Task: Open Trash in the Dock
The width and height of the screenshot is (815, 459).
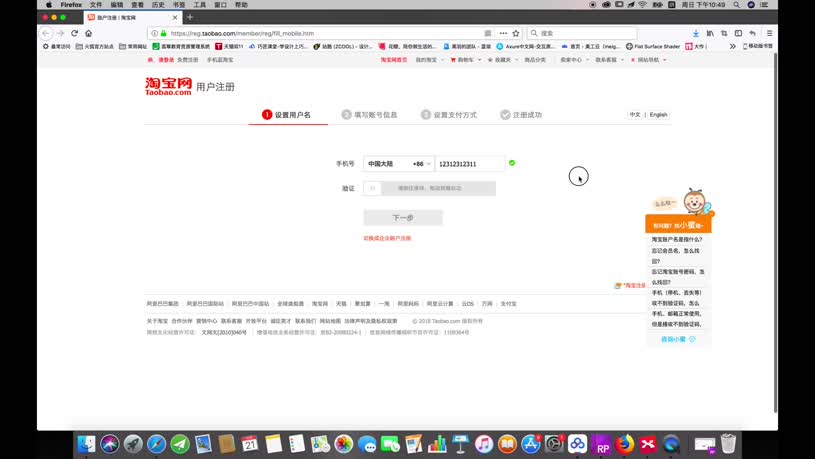Action: 728,444
